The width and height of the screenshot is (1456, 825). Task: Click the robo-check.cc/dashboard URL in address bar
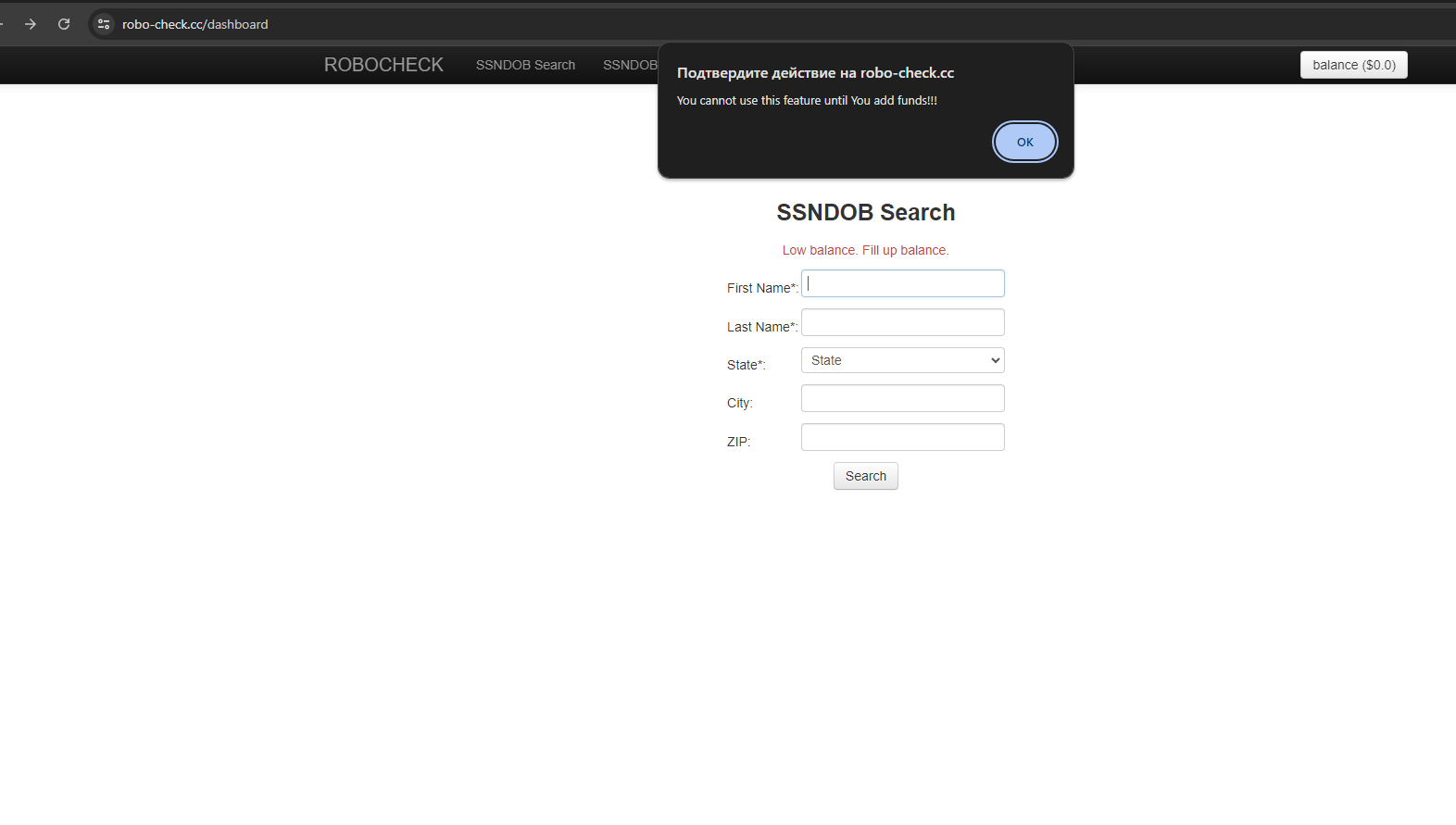(195, 24)
